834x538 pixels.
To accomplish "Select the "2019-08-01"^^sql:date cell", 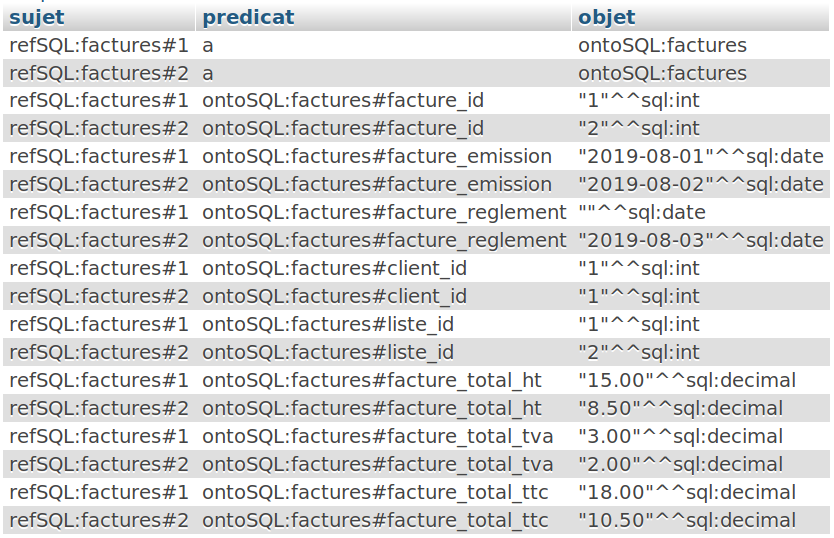I will (700, 157).
